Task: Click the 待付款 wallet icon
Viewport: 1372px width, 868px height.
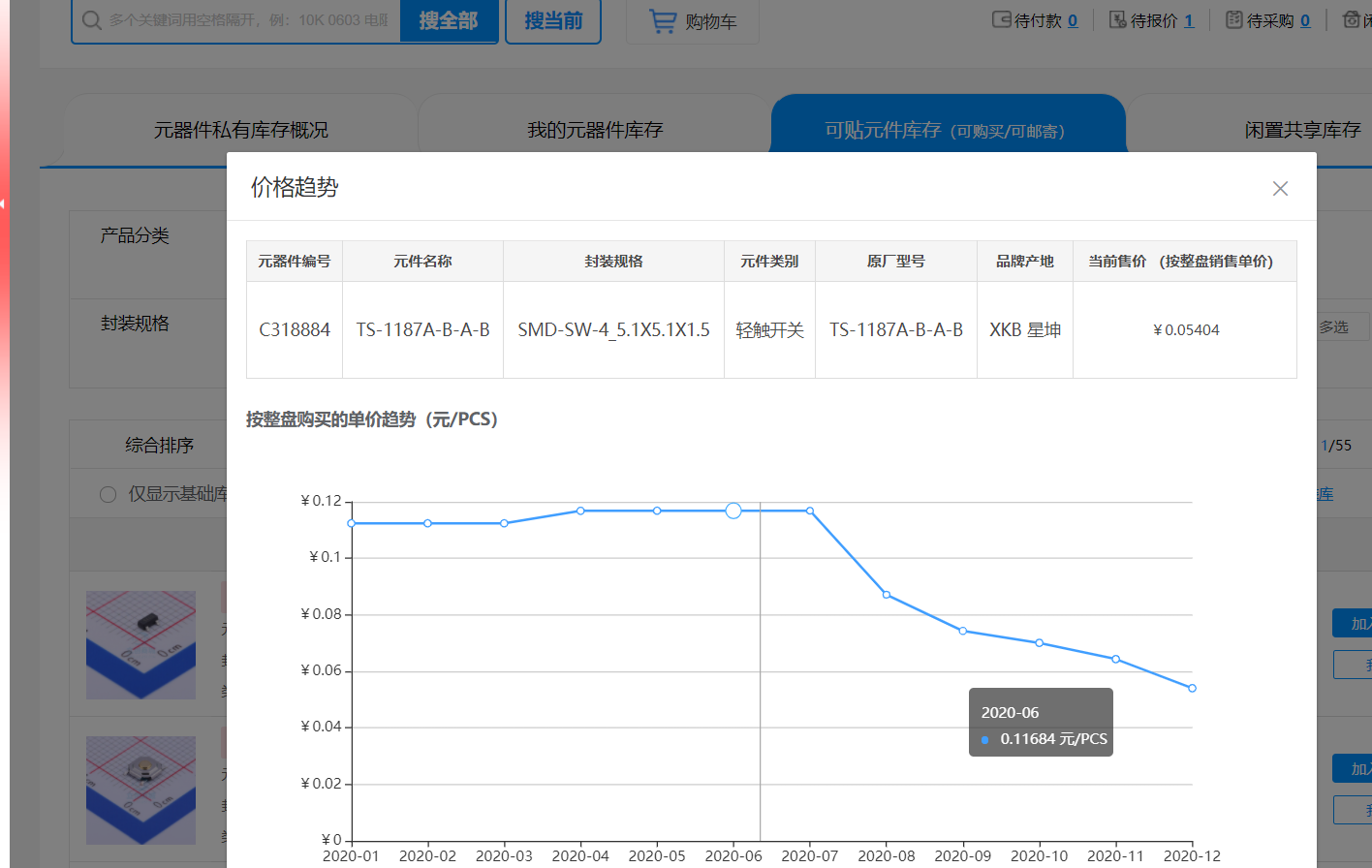Action: point(1002,19)
